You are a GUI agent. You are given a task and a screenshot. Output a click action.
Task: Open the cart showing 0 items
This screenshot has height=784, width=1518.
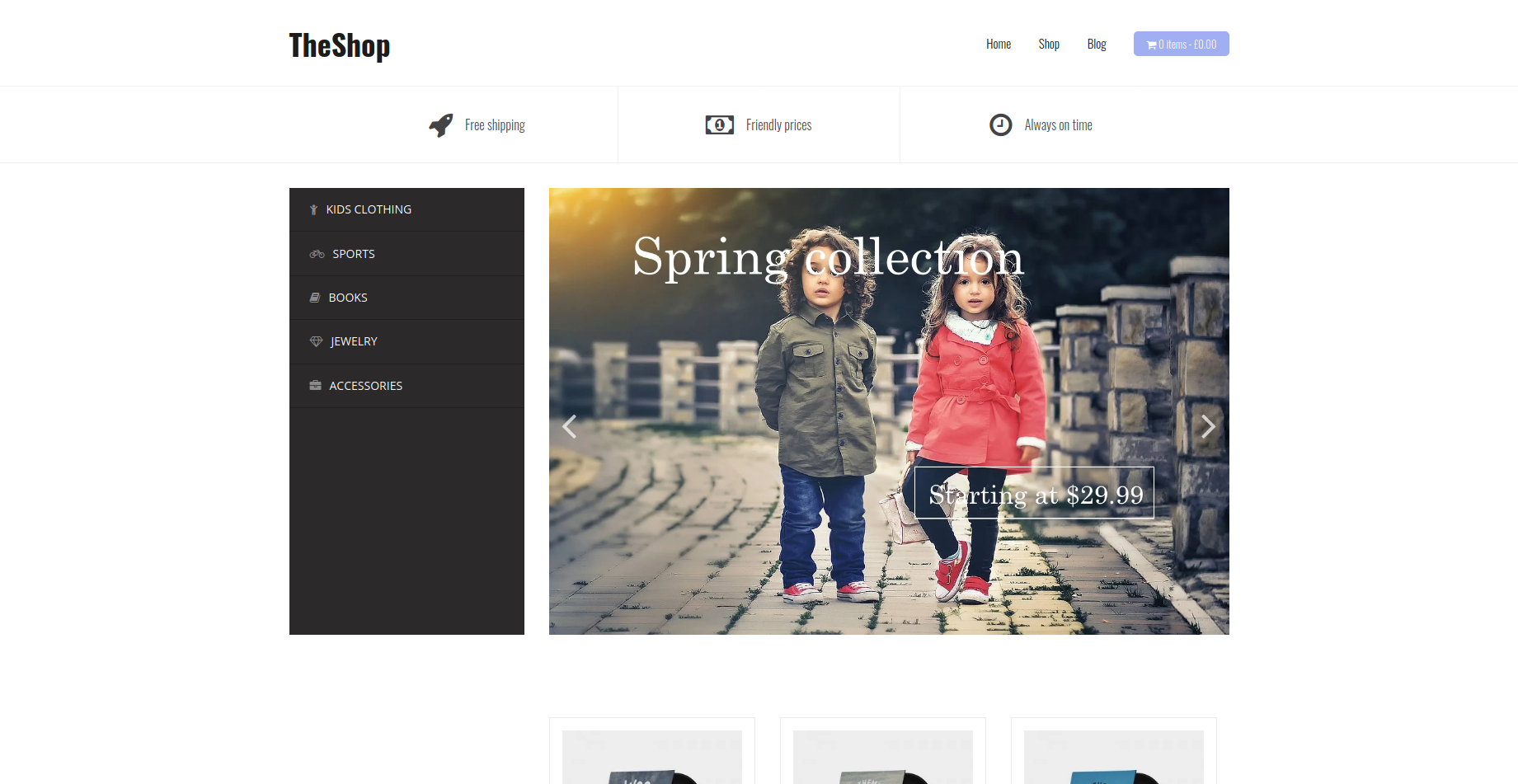[x=1181, y=45]
